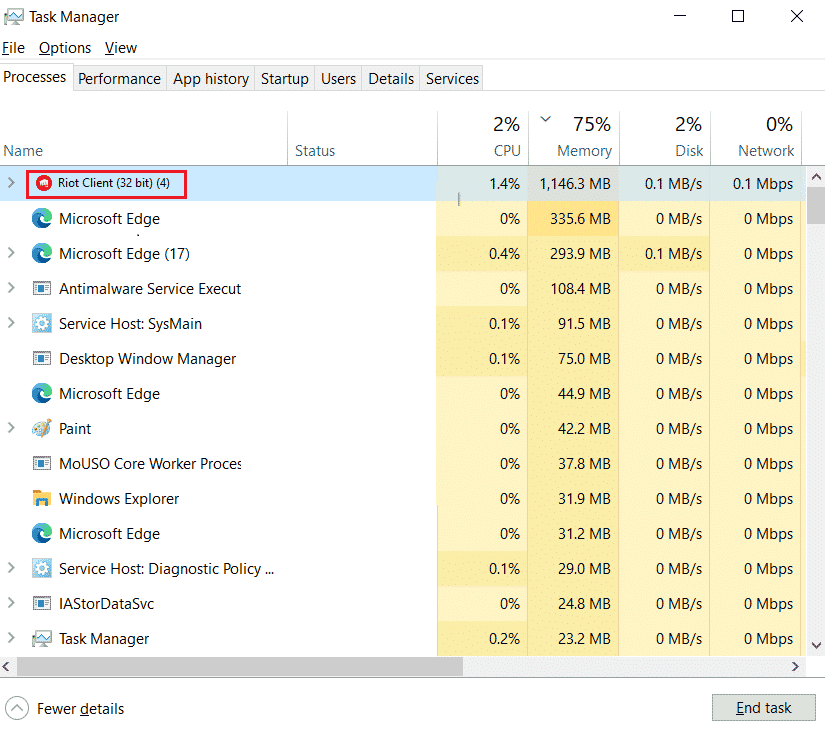This screenshot has width=825, height=735.
Task: Click the Task Manager icon in the process list
Action: 41,638
